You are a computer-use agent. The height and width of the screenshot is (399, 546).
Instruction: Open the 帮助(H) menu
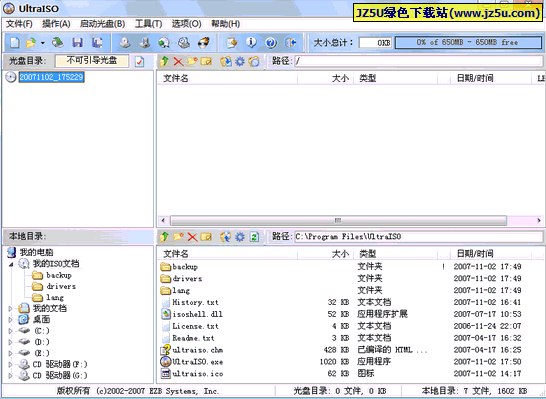(225, 24)
